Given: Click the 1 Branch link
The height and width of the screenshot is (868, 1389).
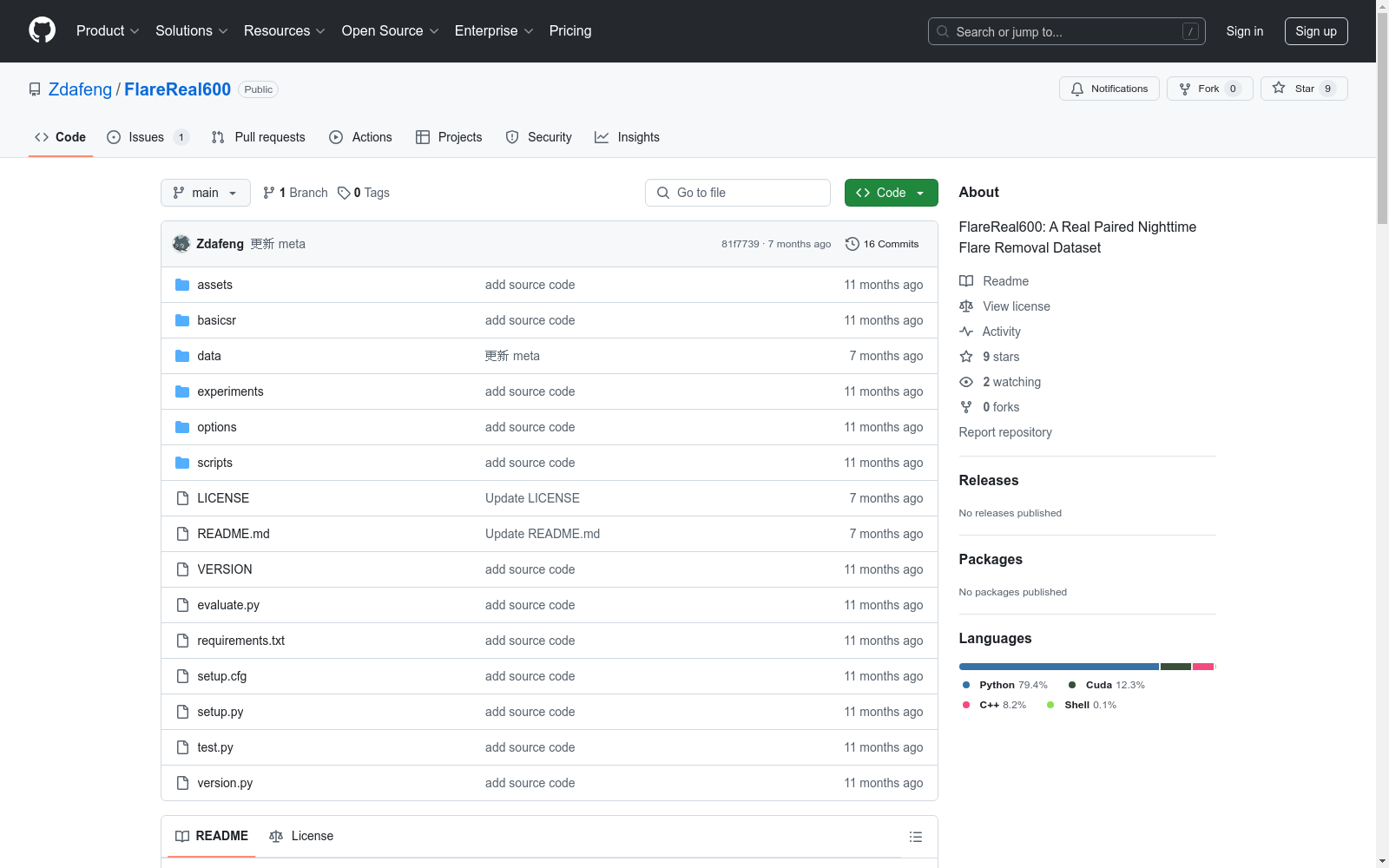Looking at the screenshot, I should tap(295, 193).
